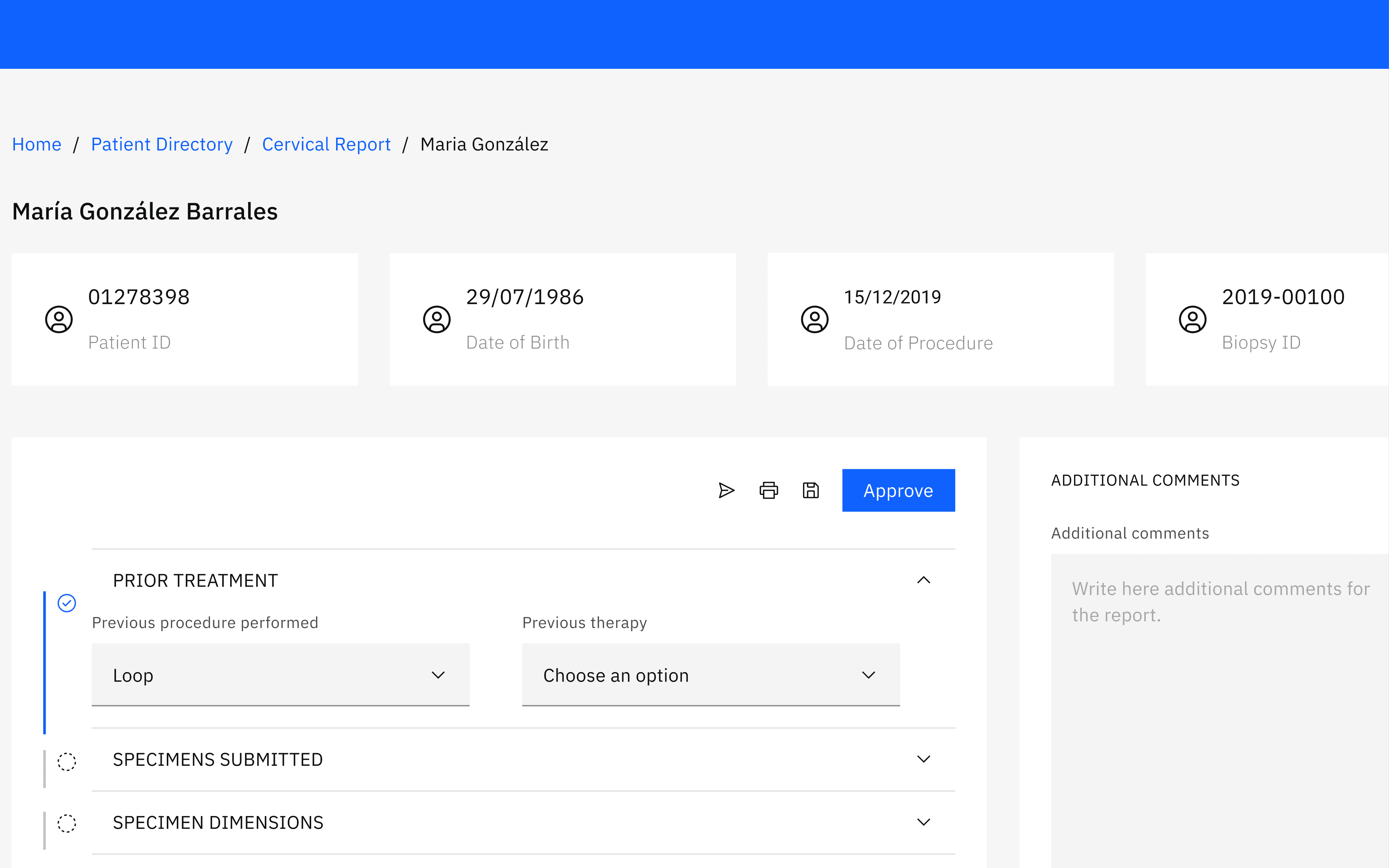Screen dimensions: 1389x868
Task: Click the Specimen Dimensions section title
Action: [218, 823]
